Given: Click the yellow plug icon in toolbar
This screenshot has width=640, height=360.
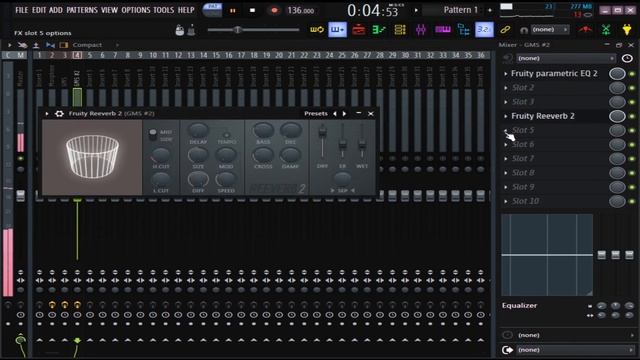Looking at the screenshot, I should click(x=627, y=29).
